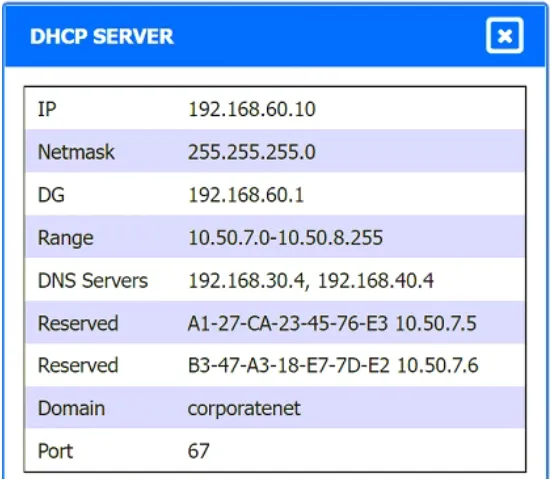
Task: Select the reservation entry for 10.50.7.6
Action: pyautogui.click(x=333, y=365)
